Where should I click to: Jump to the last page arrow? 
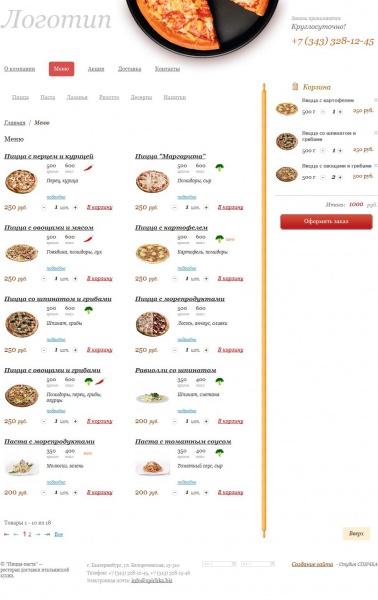pyautogui.click(x=47, y=534)
